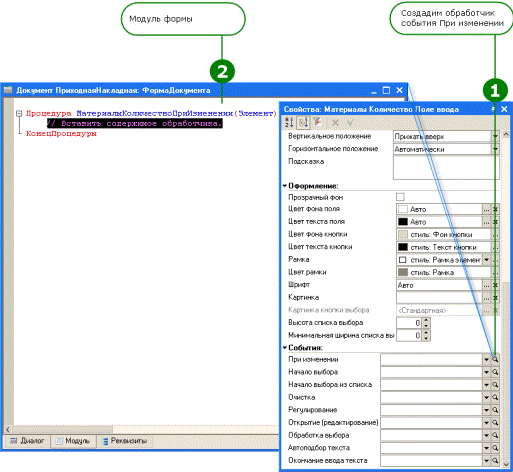Open the Вертикальное положение dropdown

[x=495, y=136]
